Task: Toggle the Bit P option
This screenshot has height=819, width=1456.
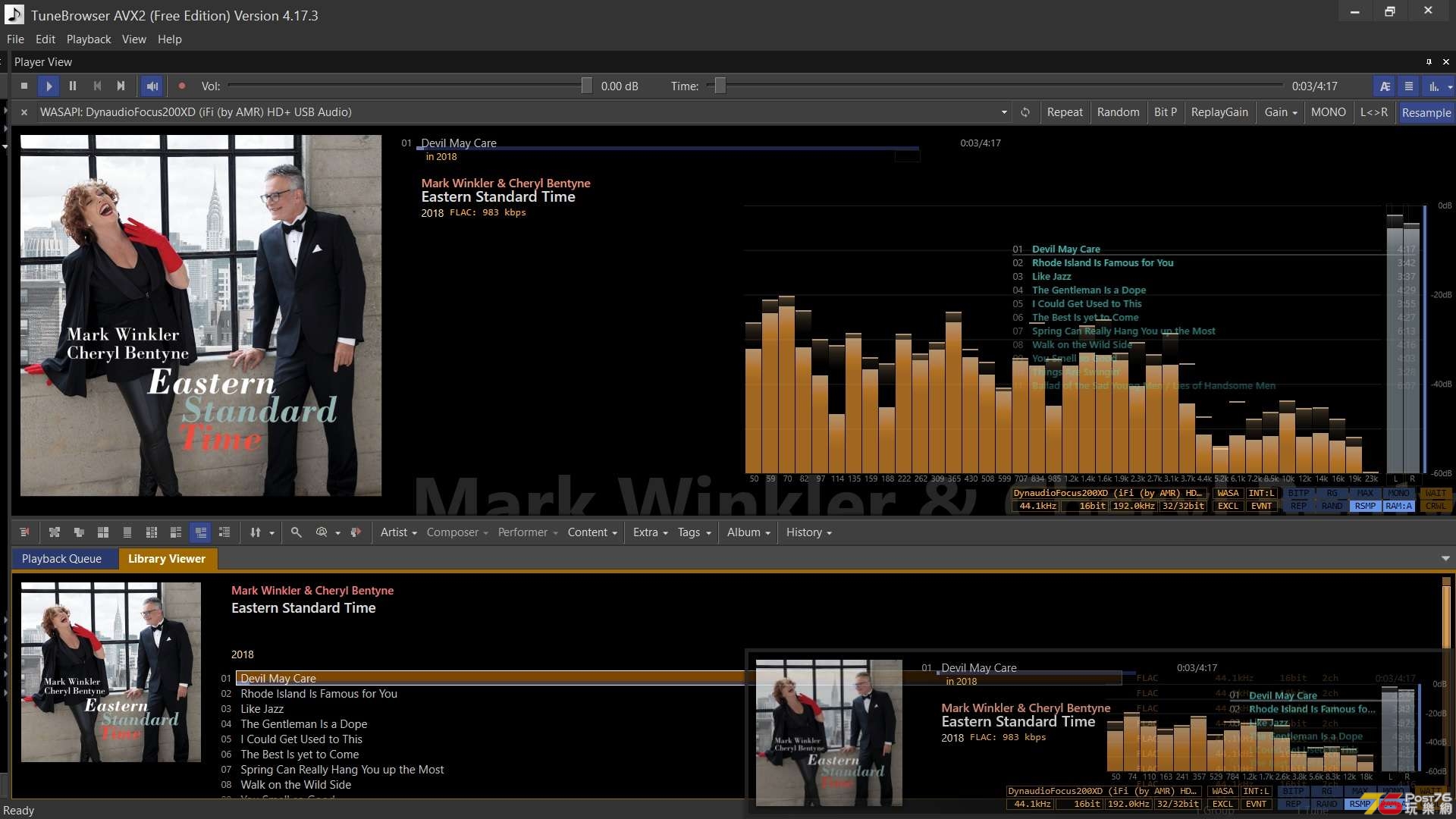Action: click(1166, 112)
